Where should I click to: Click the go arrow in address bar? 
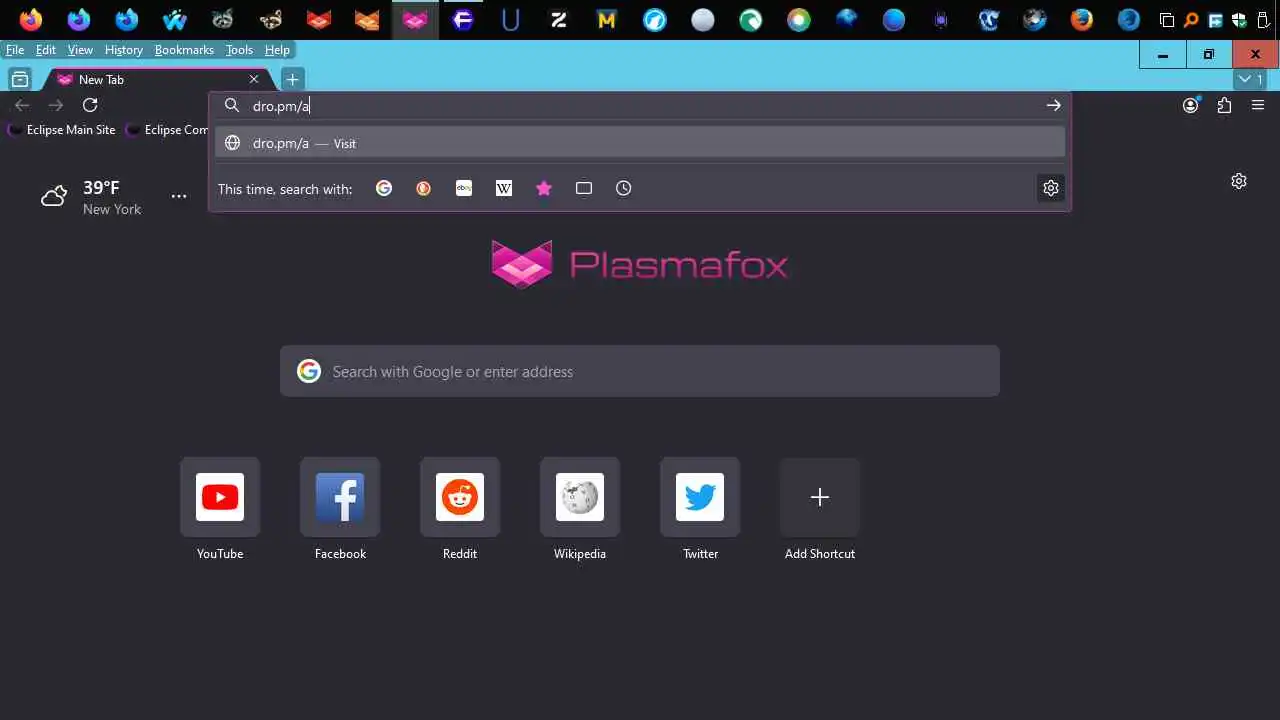click(x=1053, y=105)
